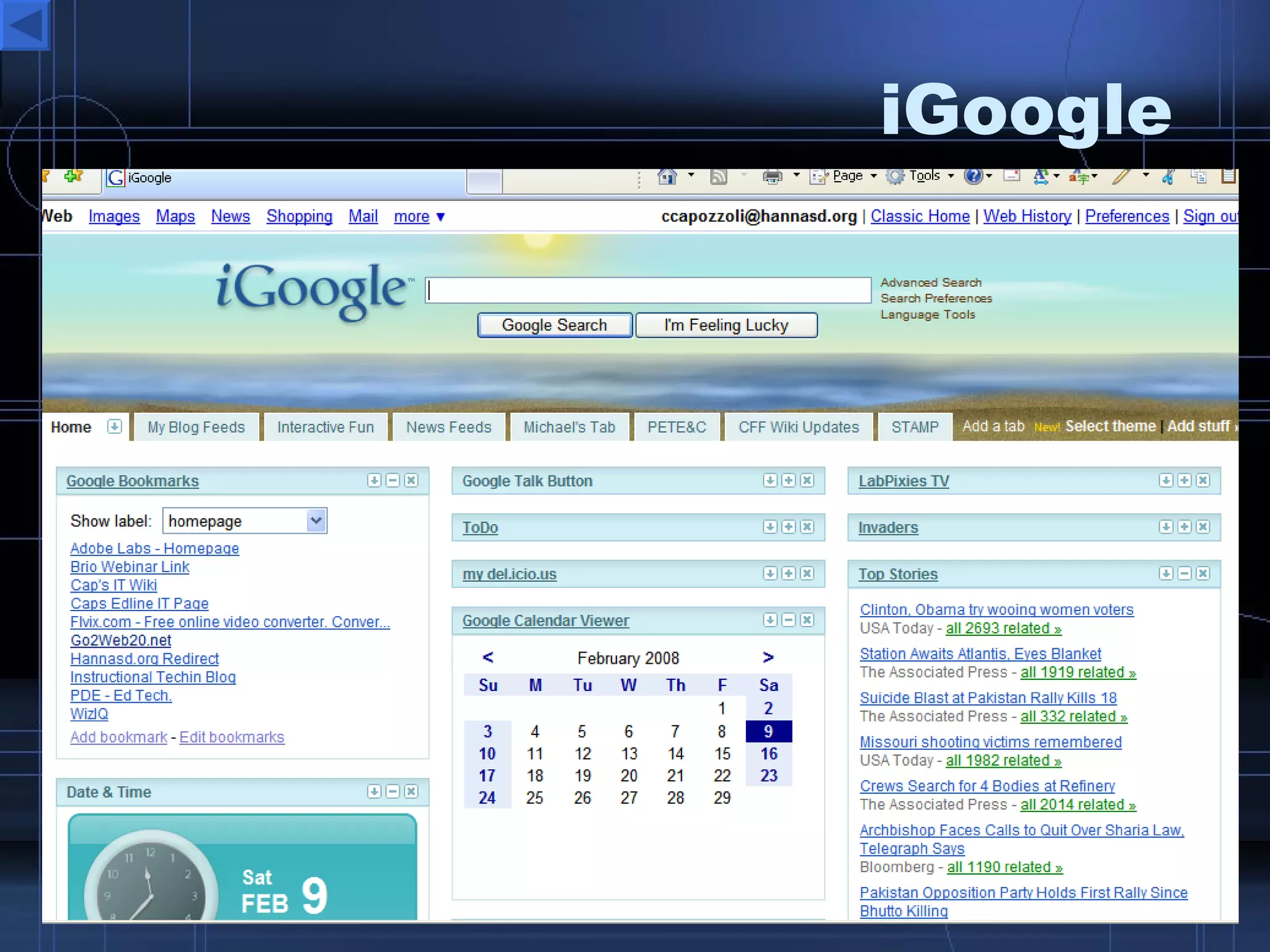Screen dimensions: 1270x952
Task: Click the encoding/translate 'a字' toolbar icon
Action: (x=1079, y=177)
